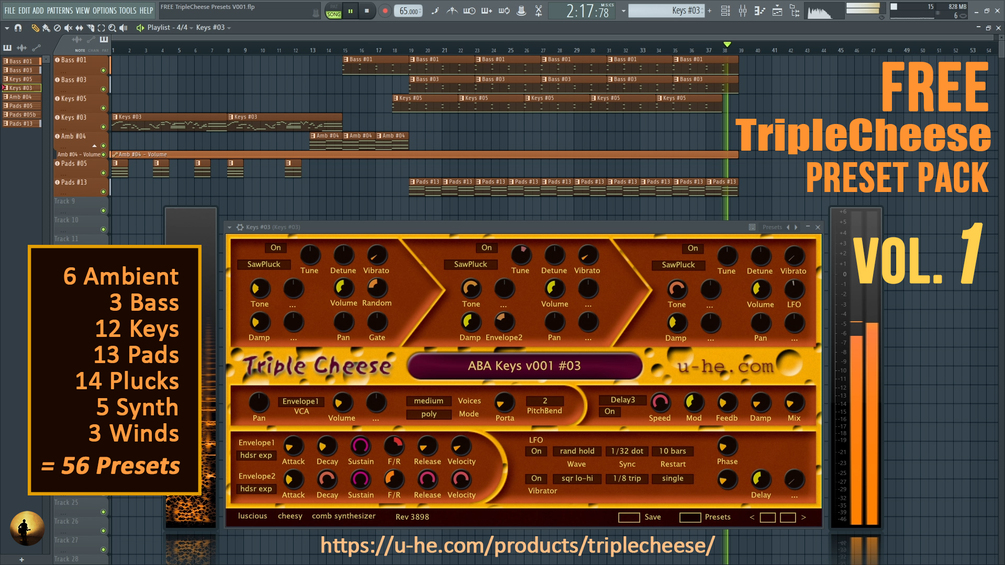
Task: Click the ABA Keys v001 #03 preset display
Action: click(x=524, y=366)
